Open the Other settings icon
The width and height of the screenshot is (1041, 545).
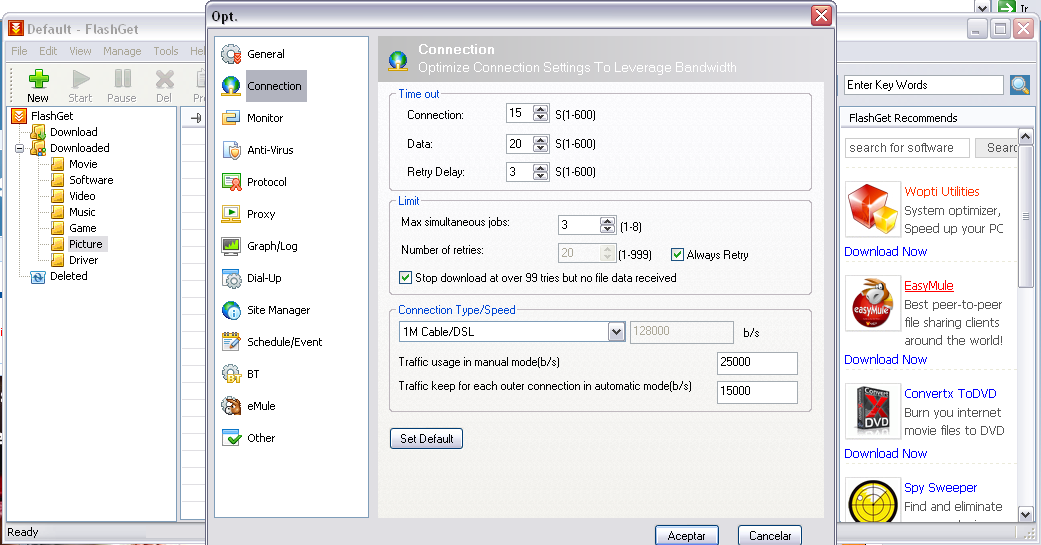pos(231,438)
